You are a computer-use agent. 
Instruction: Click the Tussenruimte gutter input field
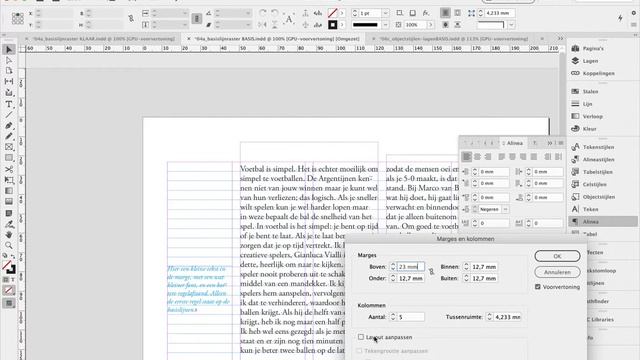pyautogui.click(x=507, y=317)
